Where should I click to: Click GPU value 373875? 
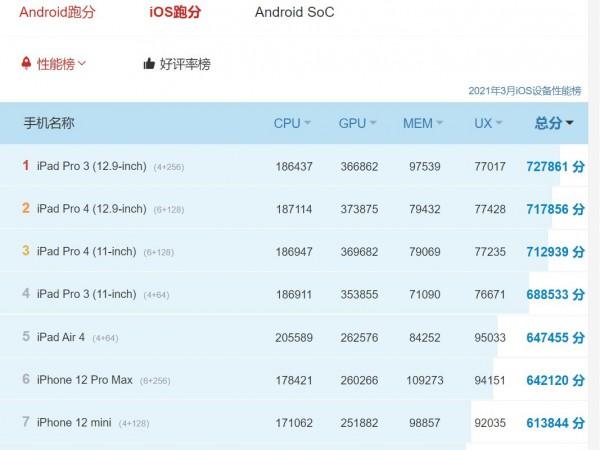359,209
